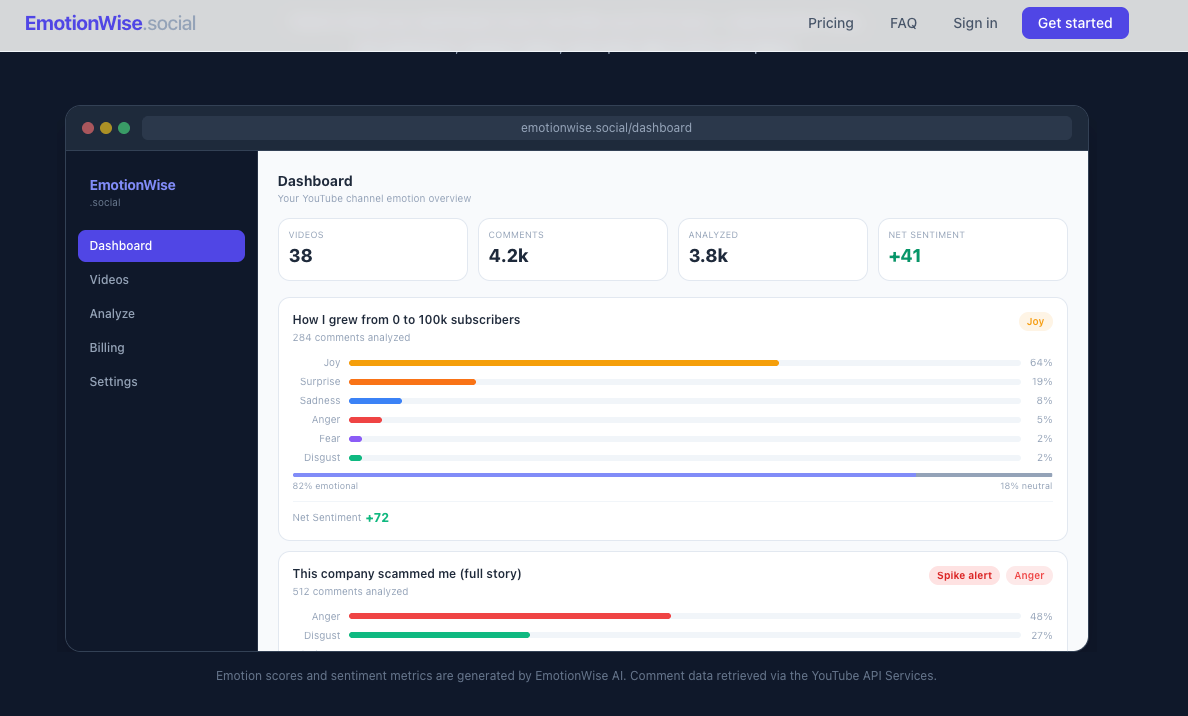The image size is (1188, 716).
Task: Click the browser address bar
Action: tap(606, 127)
